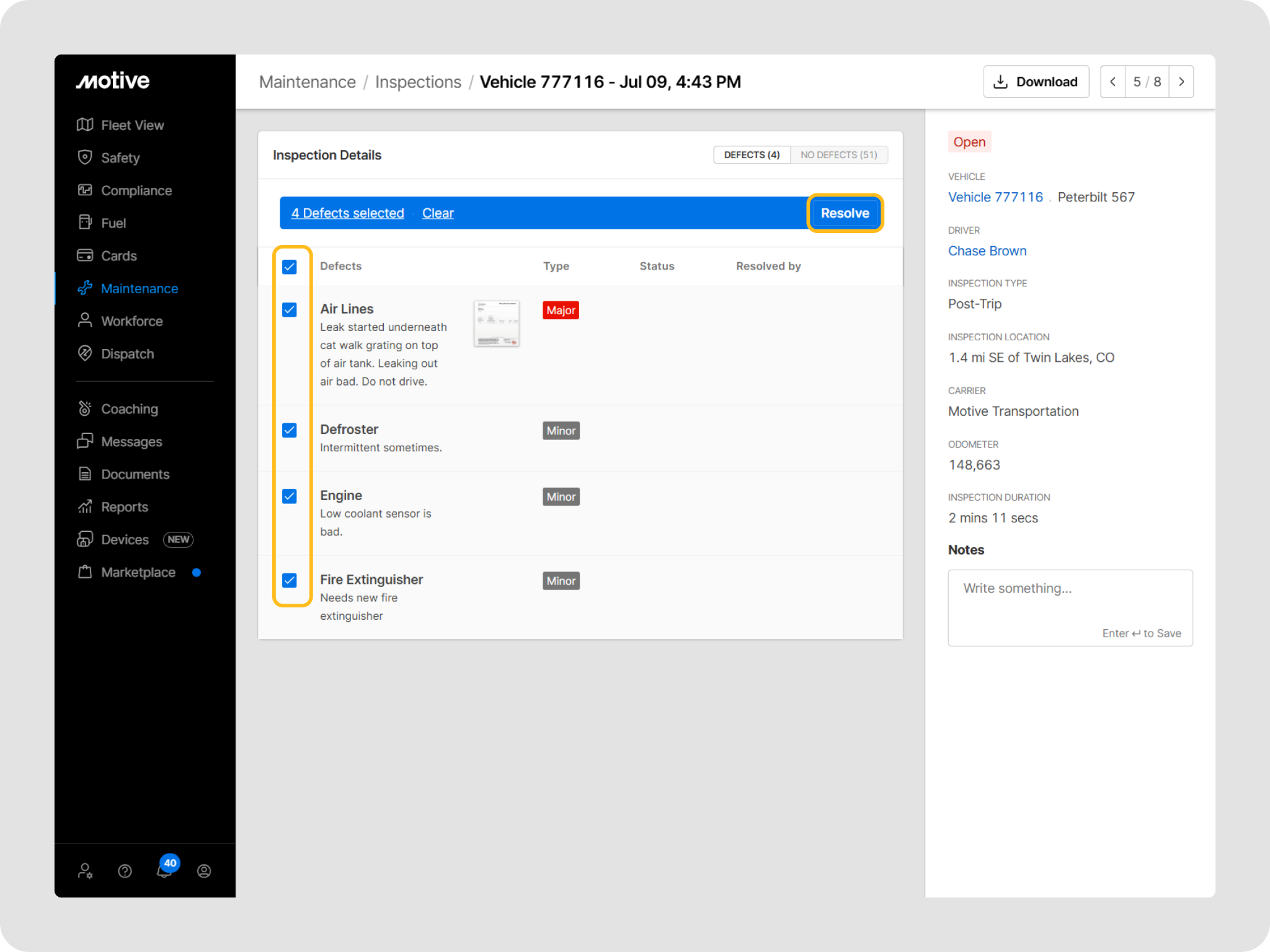
Task: Open Fleet View from sidebar
Action: 132,125
